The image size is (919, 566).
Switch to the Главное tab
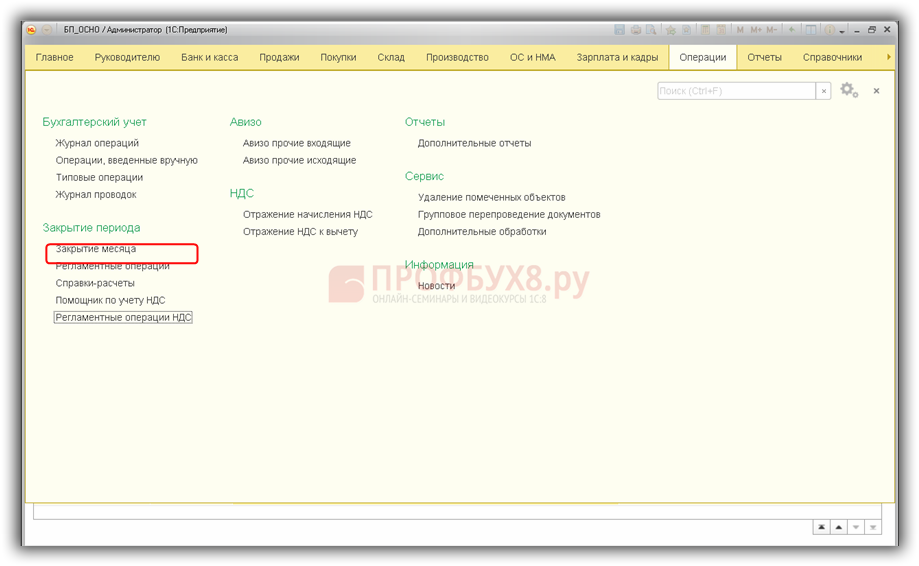pos(54,57)
